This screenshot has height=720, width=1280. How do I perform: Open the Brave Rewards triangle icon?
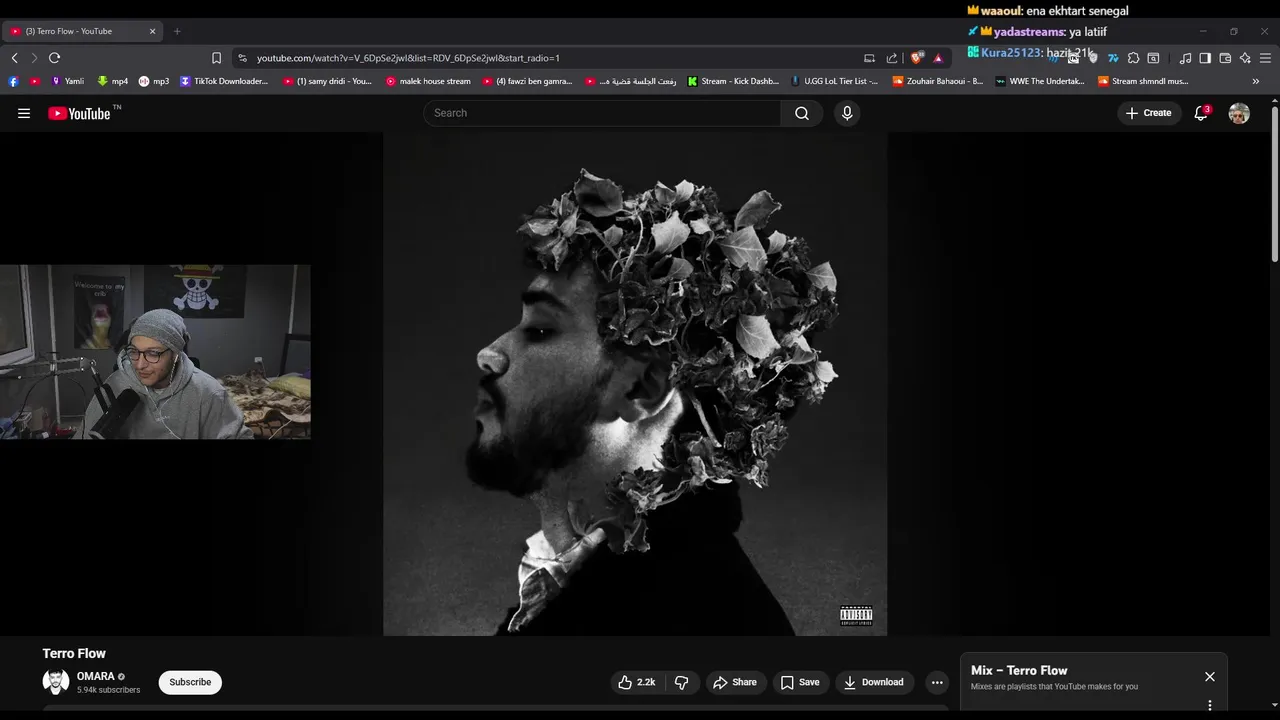938,58
